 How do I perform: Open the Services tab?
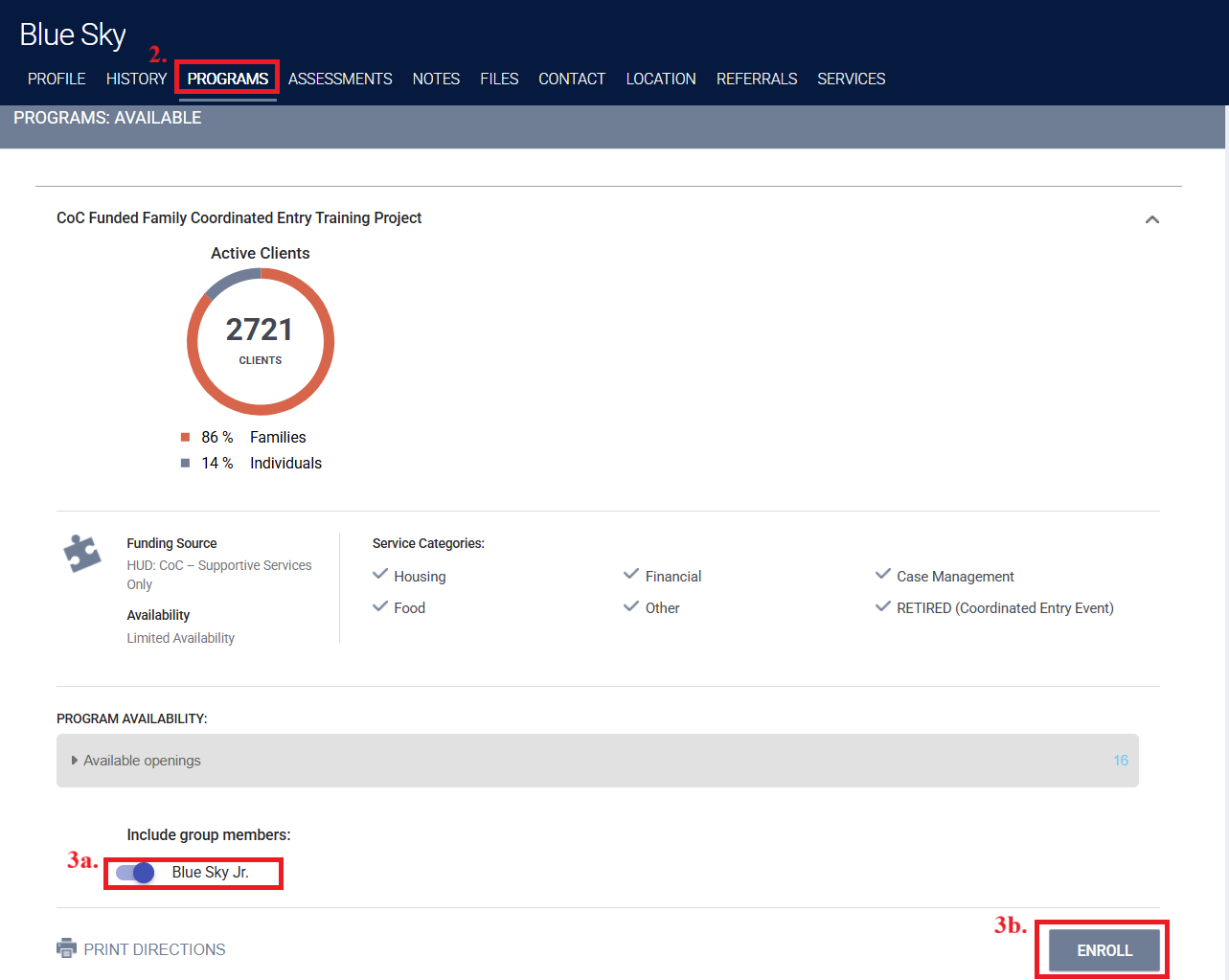point(851,79)
